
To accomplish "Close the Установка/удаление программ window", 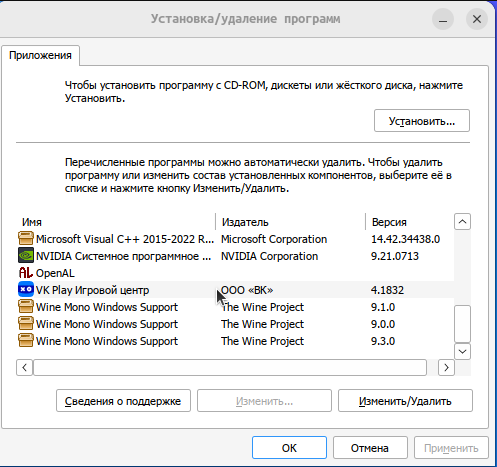I will tap(477, 19).
